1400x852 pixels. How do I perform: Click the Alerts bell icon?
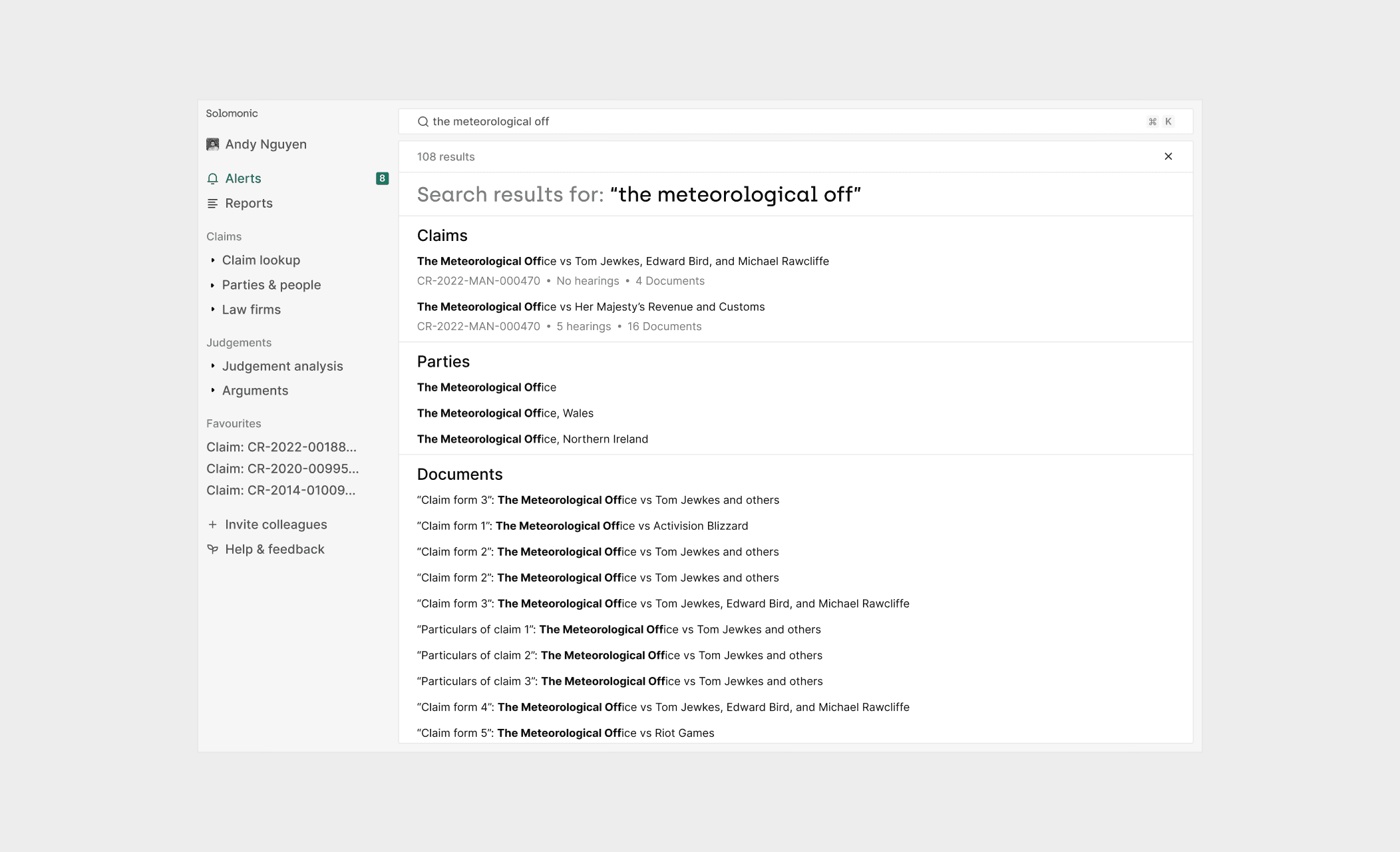coord(212,178)
